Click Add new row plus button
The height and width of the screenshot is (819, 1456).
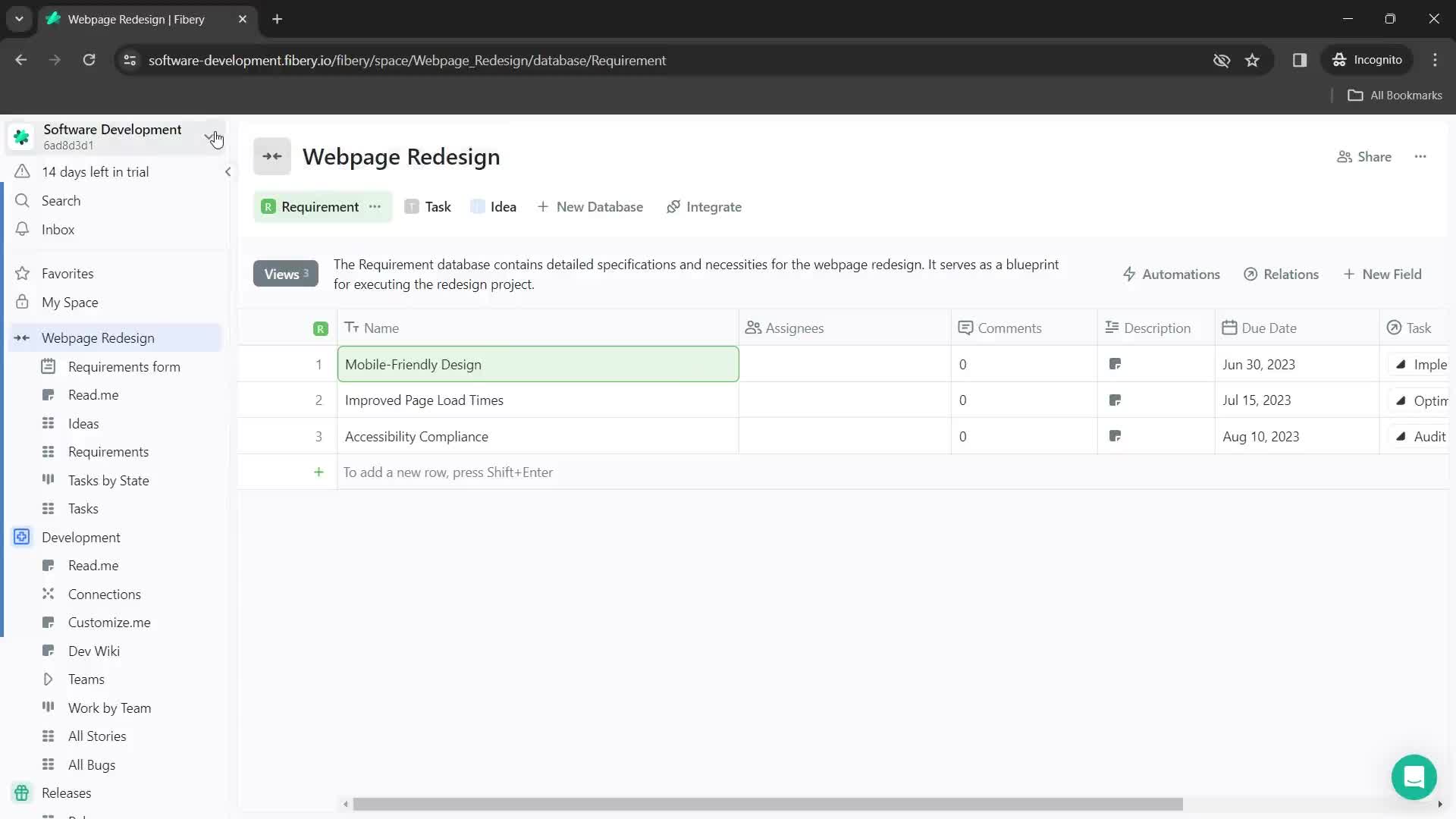(x=319, y=472)
